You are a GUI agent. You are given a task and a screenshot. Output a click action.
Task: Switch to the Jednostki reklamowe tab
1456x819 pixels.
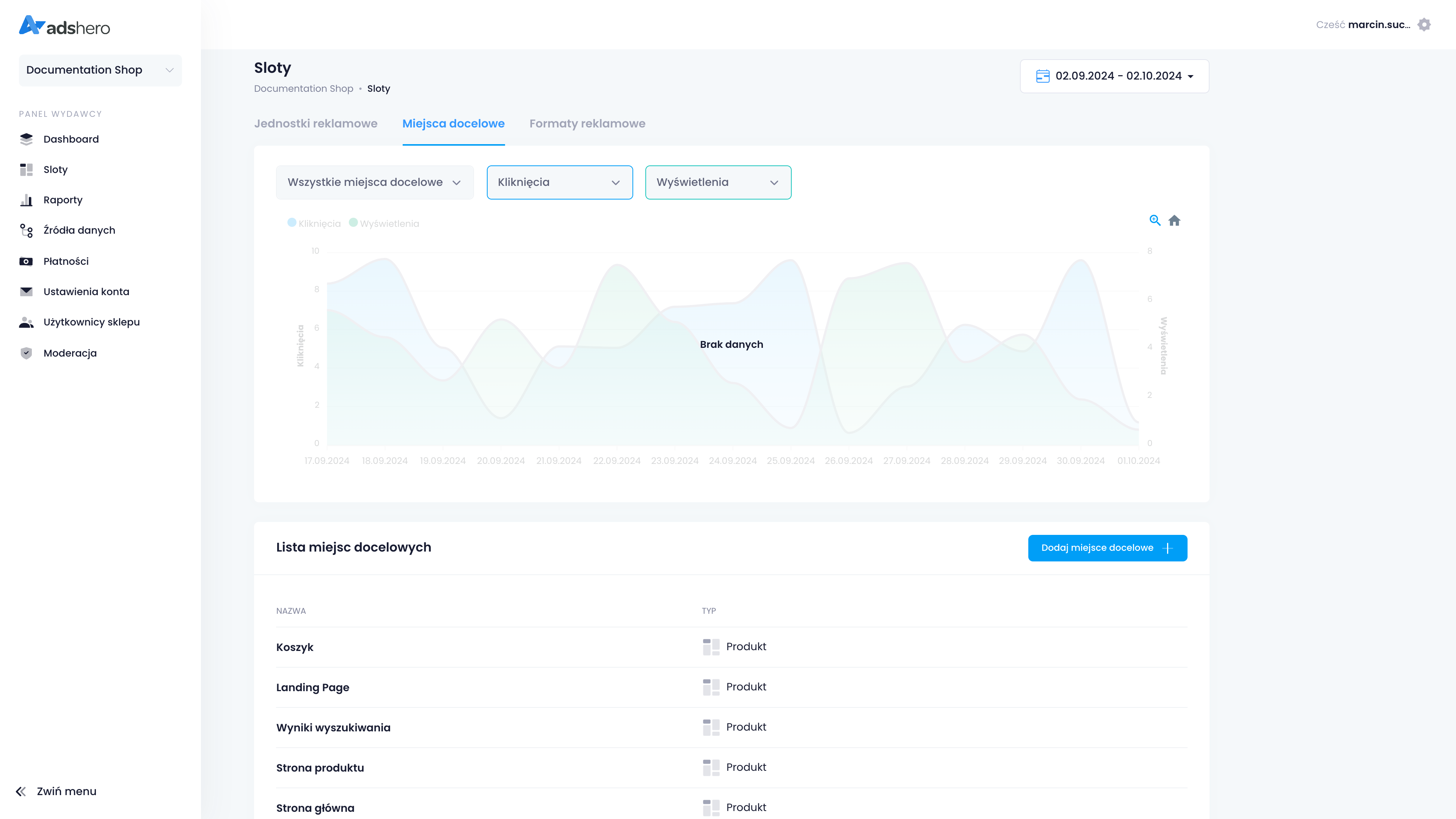click(315, 123)
